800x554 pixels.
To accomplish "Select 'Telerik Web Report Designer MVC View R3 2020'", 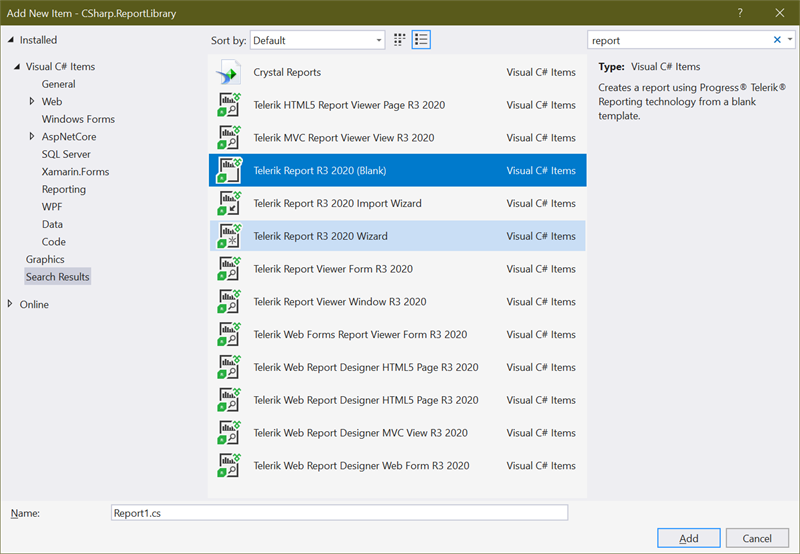I will coord(360,433).
